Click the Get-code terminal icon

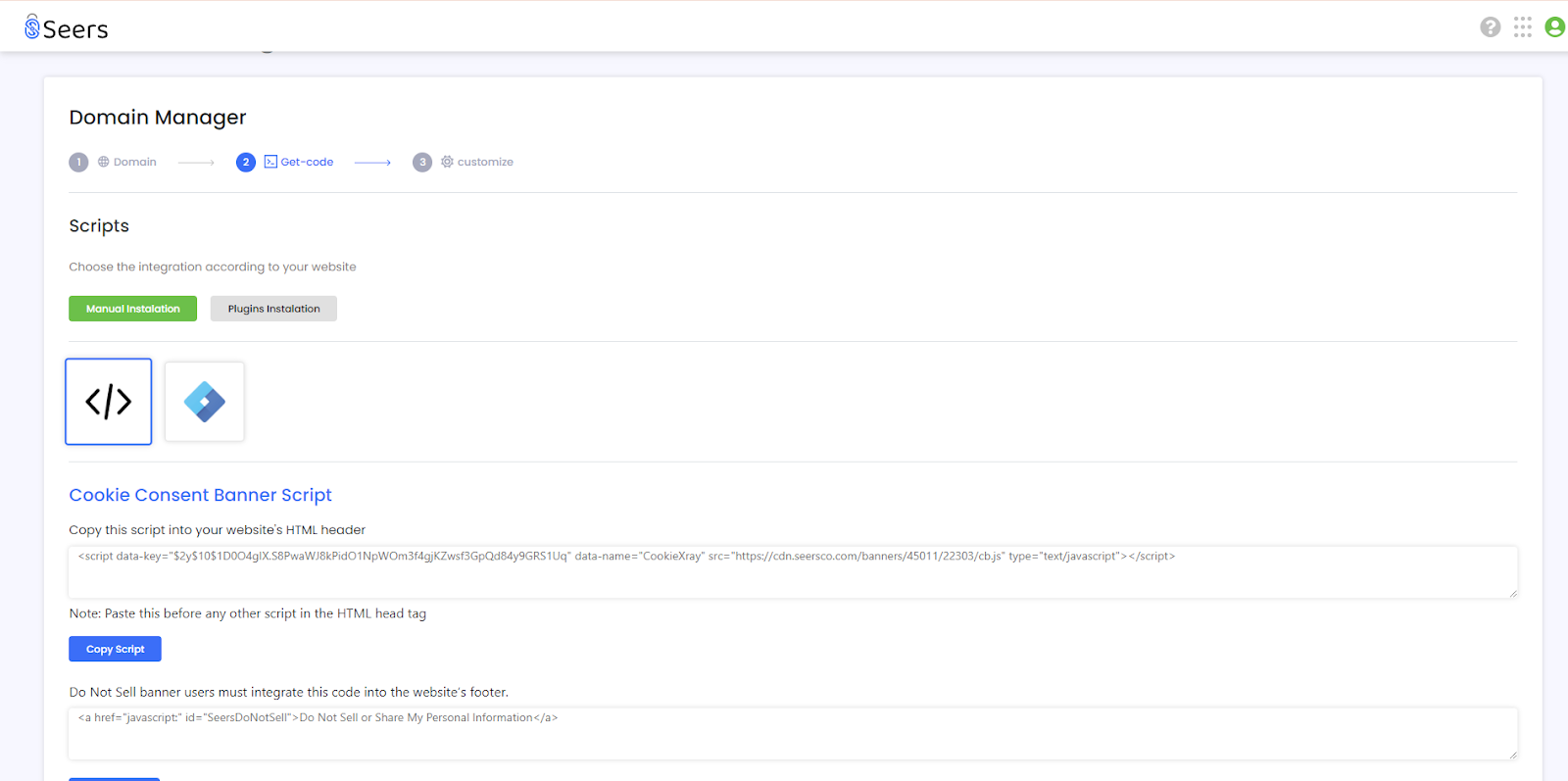[x=270, y=162]
